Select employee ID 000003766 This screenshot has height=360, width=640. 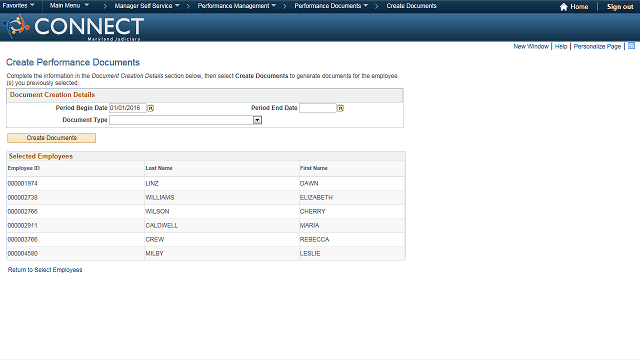pyautogui.click(x=22, y=240)
